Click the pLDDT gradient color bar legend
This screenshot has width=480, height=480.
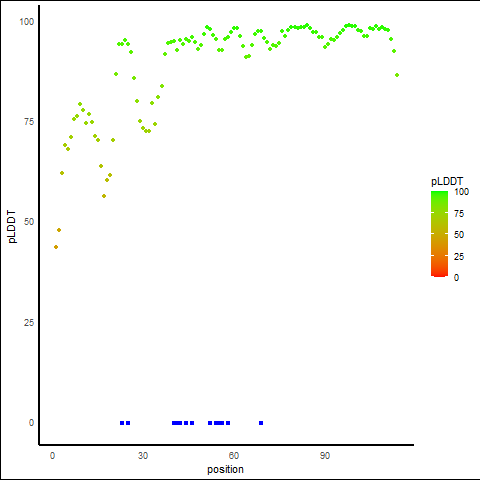pyautogui.click(x=439, y=234)
